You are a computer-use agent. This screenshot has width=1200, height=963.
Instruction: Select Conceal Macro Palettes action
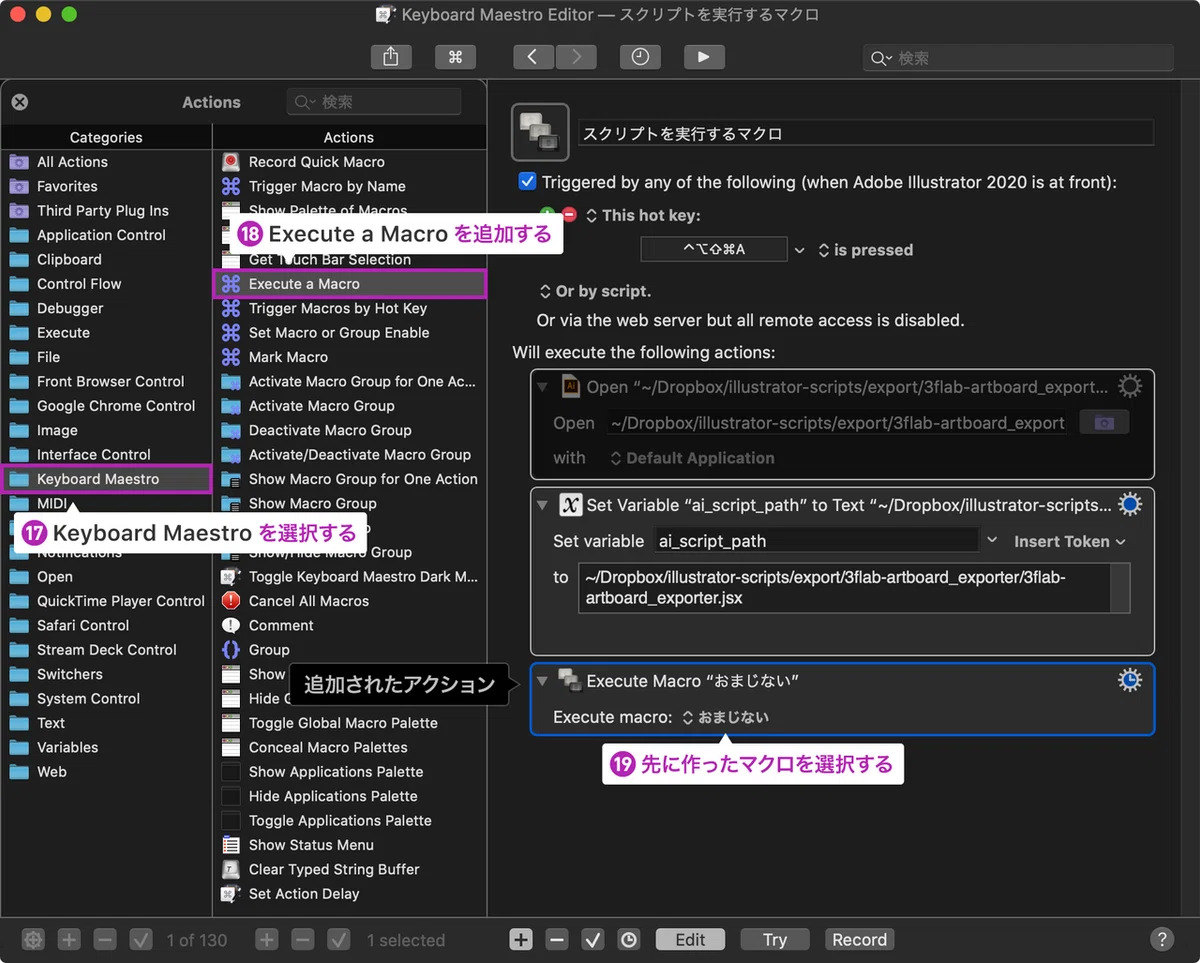click(350, 747)
